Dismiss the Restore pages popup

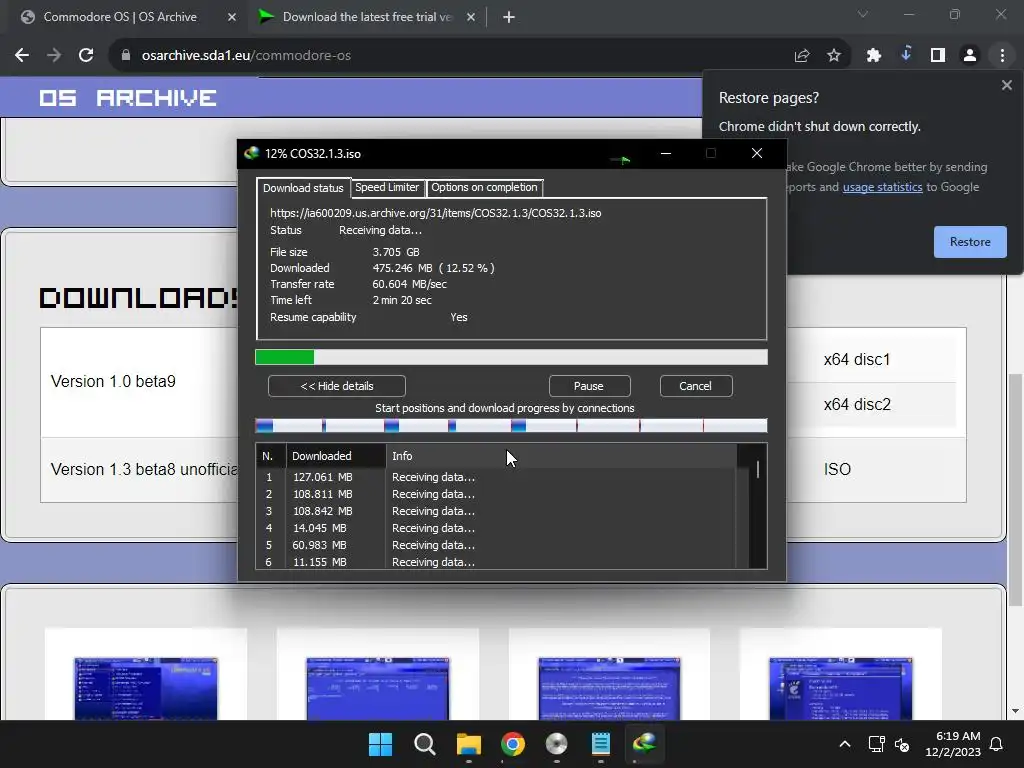[1006, 85]
